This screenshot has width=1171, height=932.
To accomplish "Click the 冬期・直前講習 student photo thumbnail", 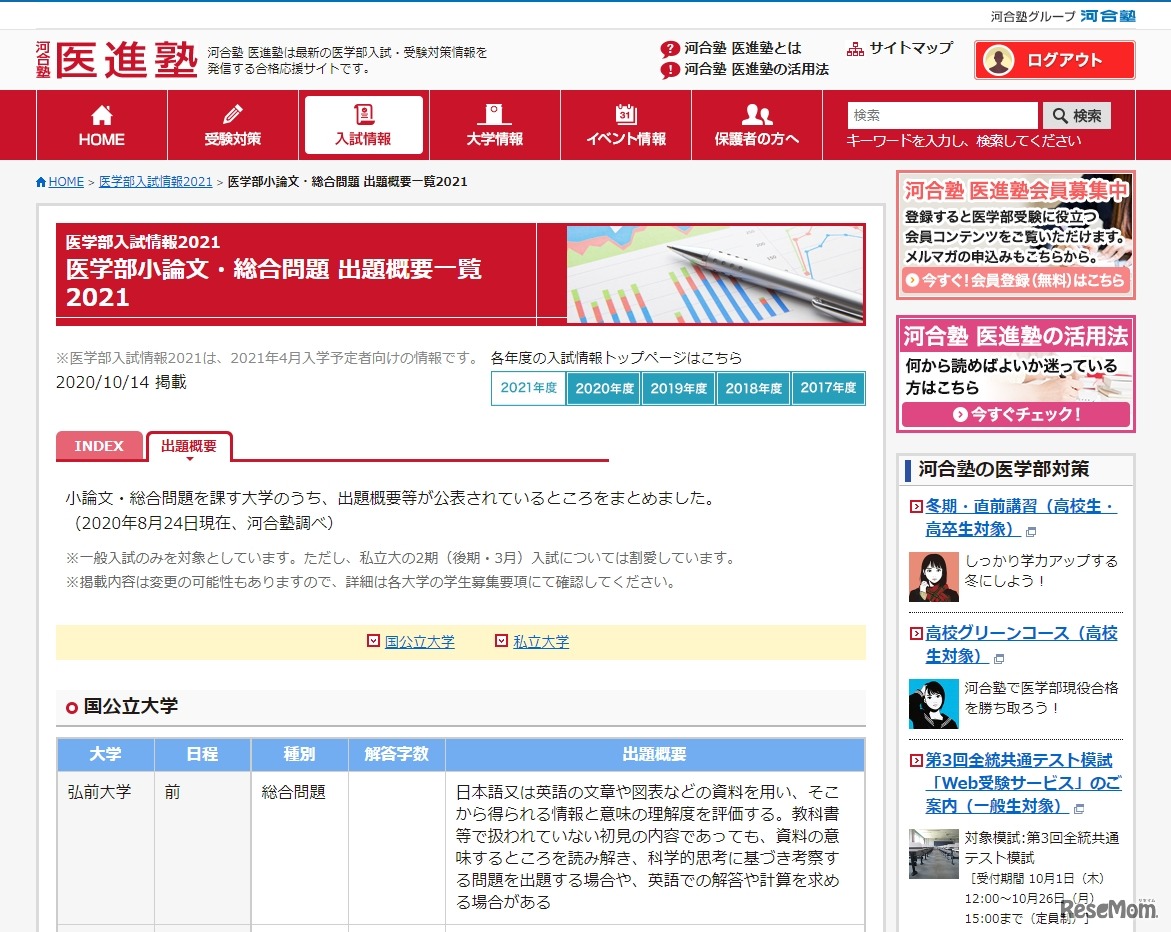I will tap(932, 577).
